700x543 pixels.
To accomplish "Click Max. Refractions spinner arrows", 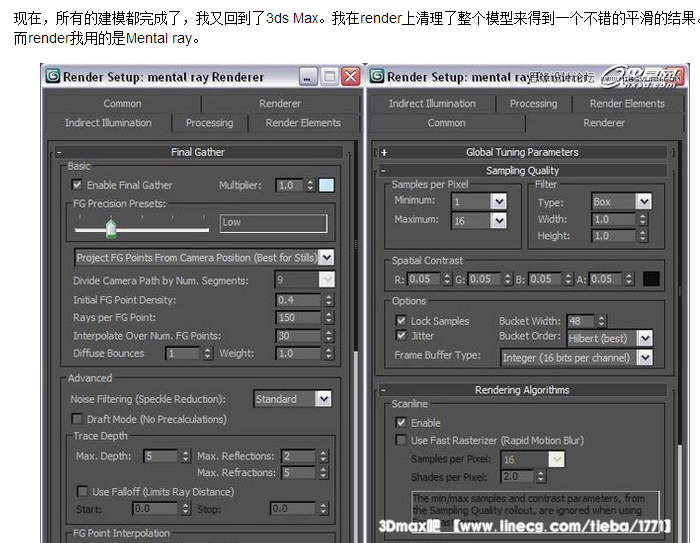I will coord(323,472).
